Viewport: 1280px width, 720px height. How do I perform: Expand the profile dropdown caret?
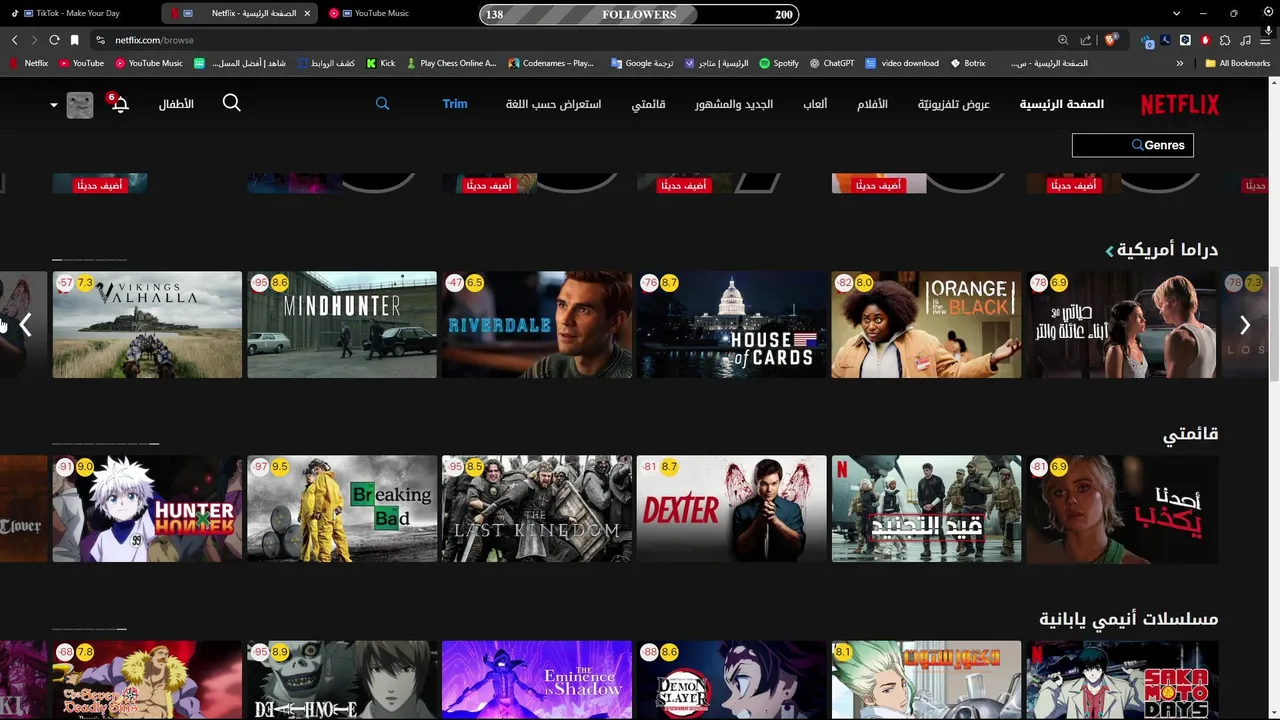click(x=54, y=105)
